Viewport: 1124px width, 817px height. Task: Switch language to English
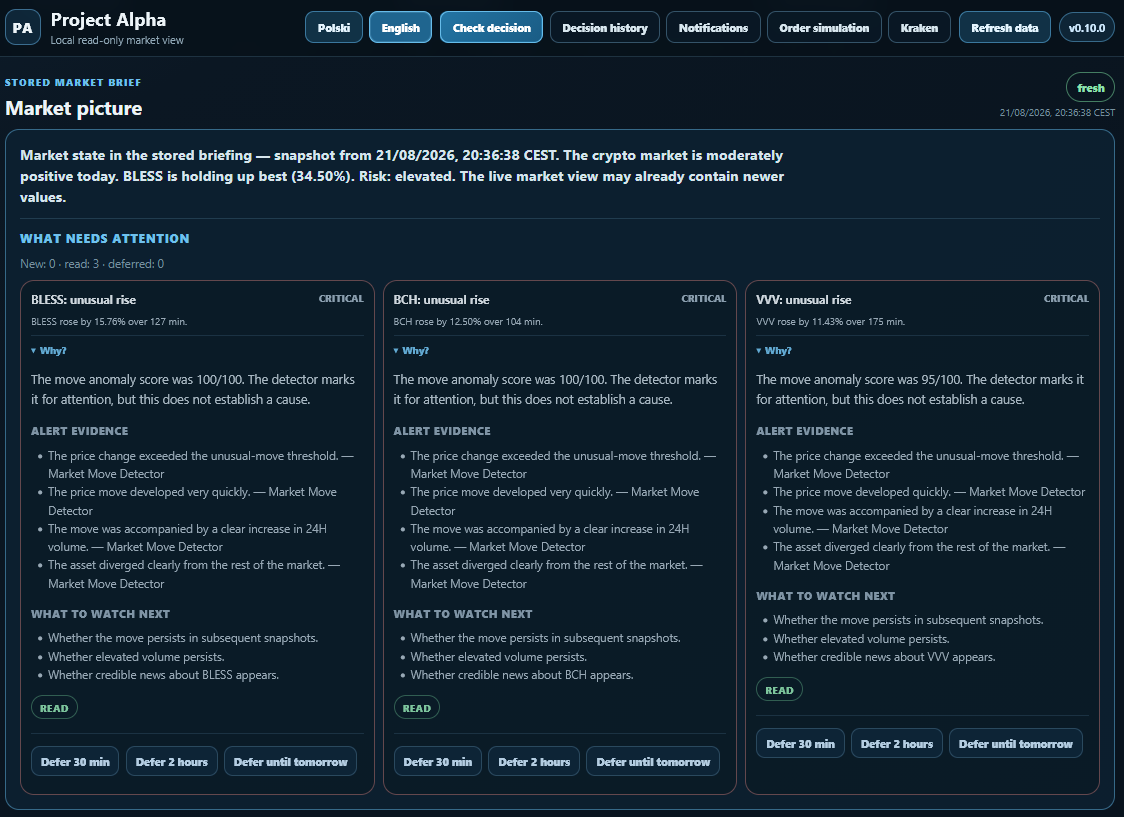[401, 28]
